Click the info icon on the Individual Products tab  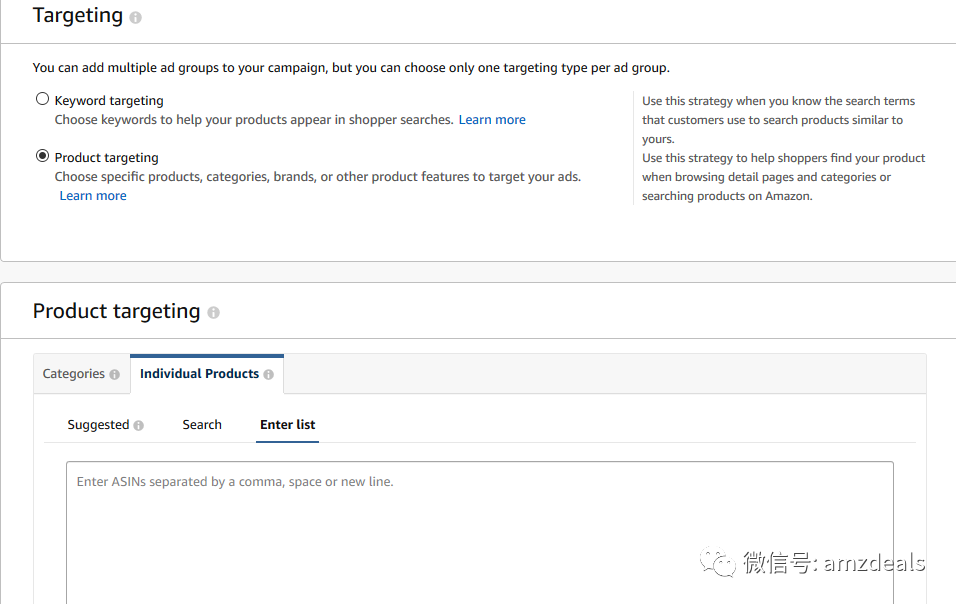point(268,375)
